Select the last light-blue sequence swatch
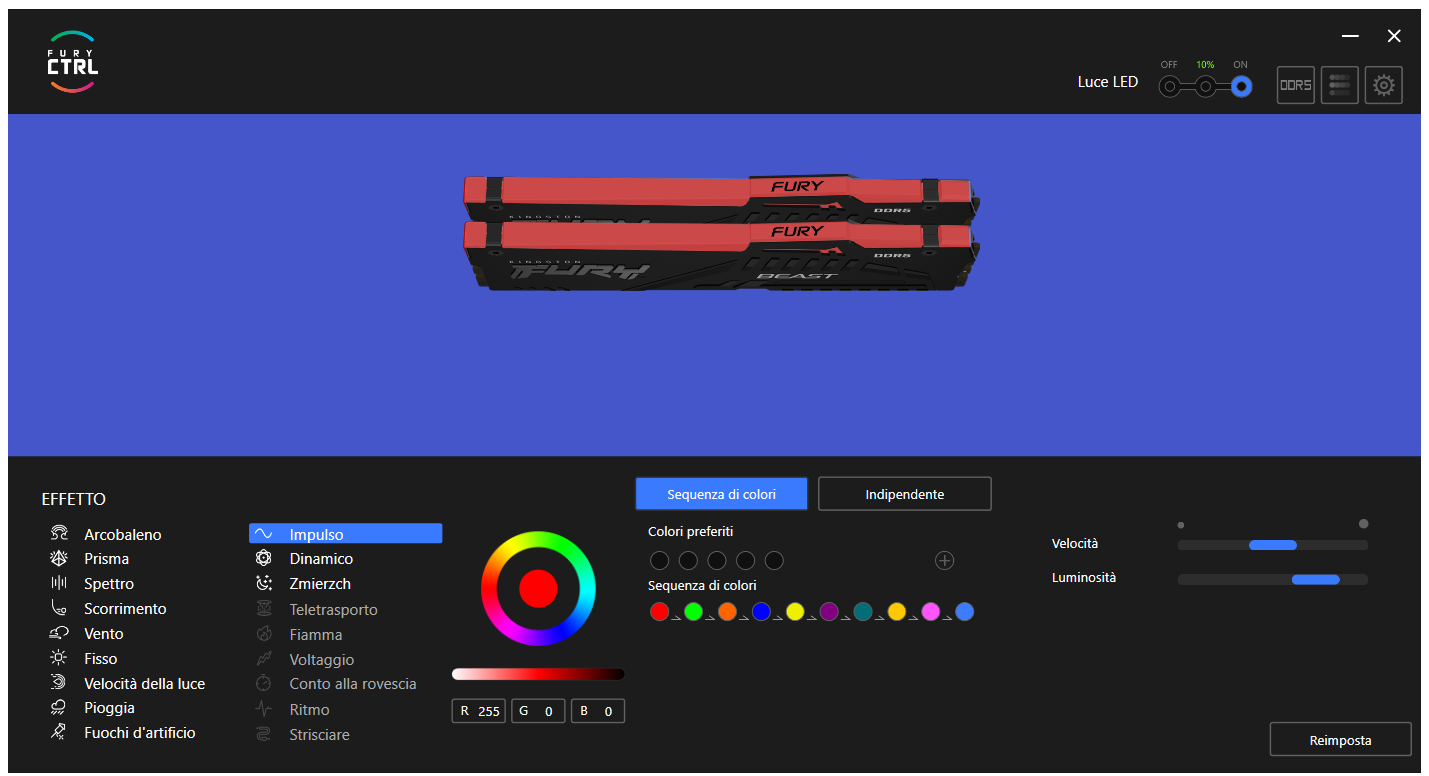Image resolution: width=1429 pixels, height=776 pixels. 965,611
